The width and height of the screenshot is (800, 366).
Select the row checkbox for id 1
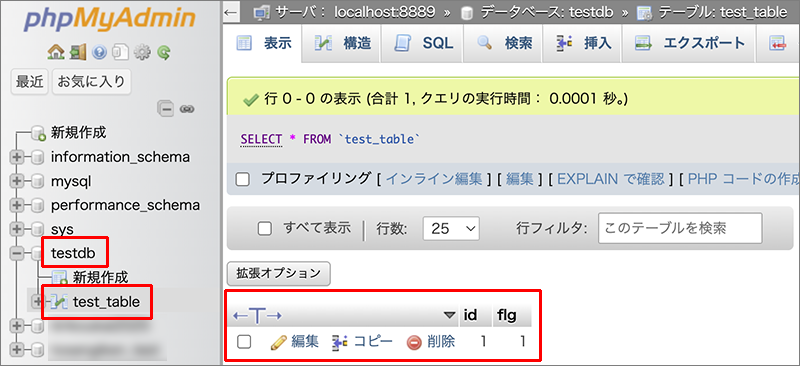click(244, 342)
